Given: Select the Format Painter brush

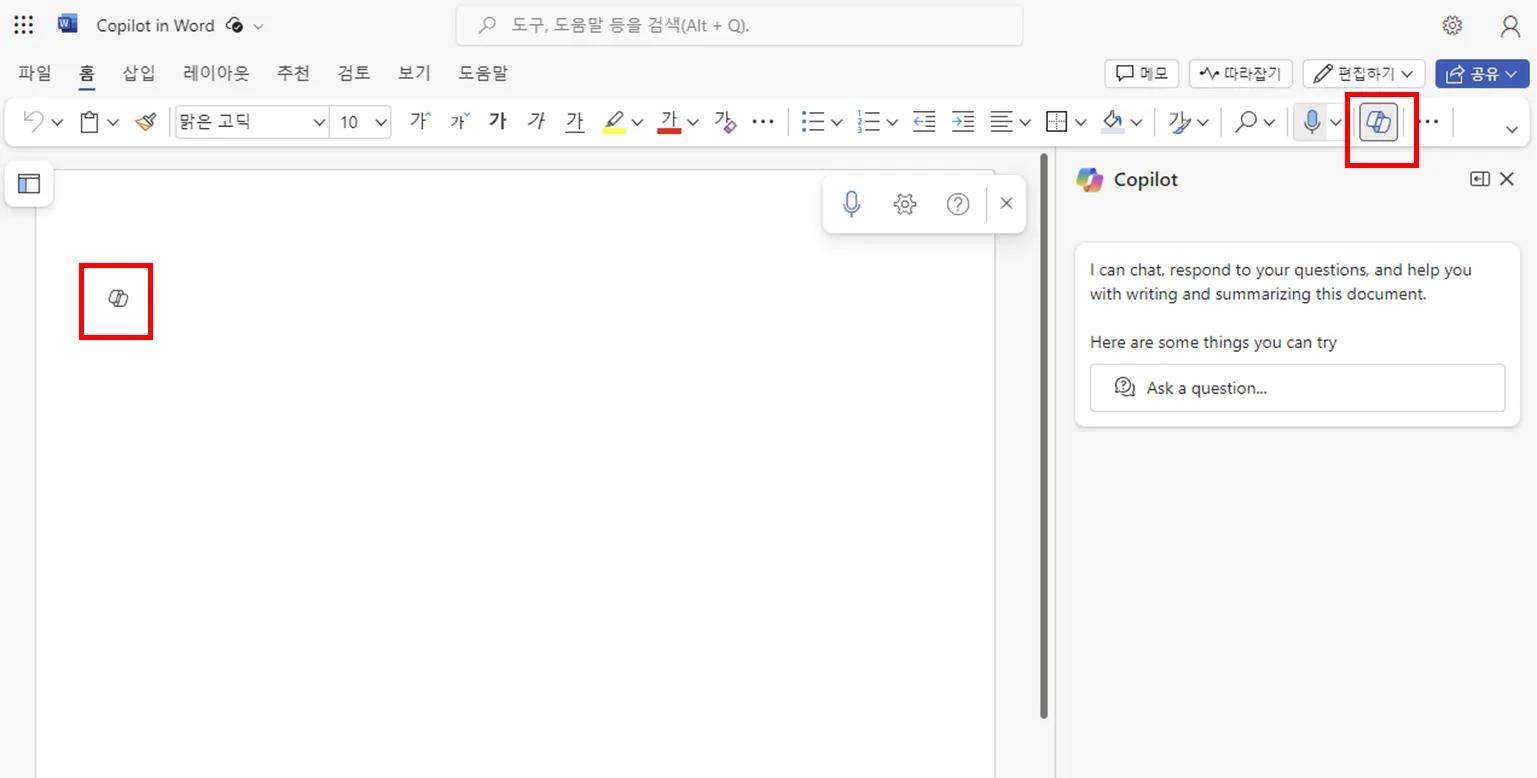Looking at the screenshot, I should click(x=146, y=122).
